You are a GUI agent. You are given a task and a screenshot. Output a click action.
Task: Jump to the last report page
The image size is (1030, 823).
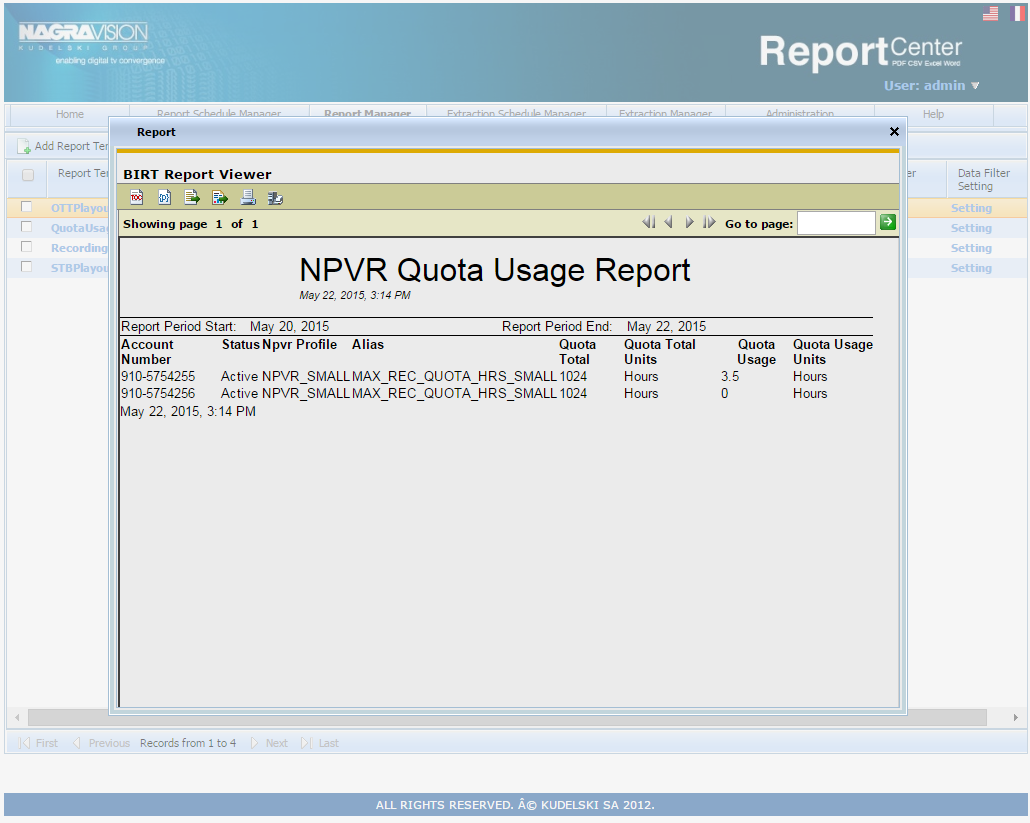tap(709, 222)
